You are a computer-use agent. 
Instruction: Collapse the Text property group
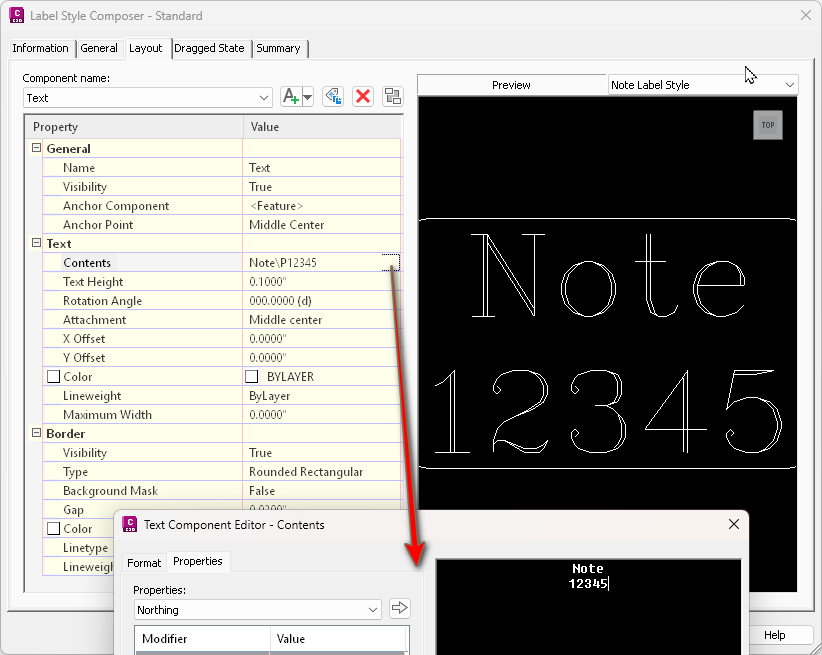click(x=36, y=243)
